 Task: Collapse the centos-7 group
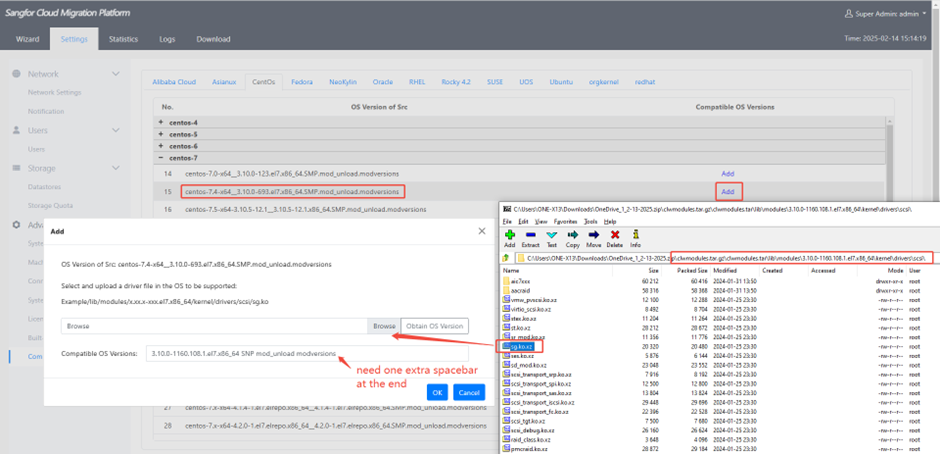[x=161, y=158]
